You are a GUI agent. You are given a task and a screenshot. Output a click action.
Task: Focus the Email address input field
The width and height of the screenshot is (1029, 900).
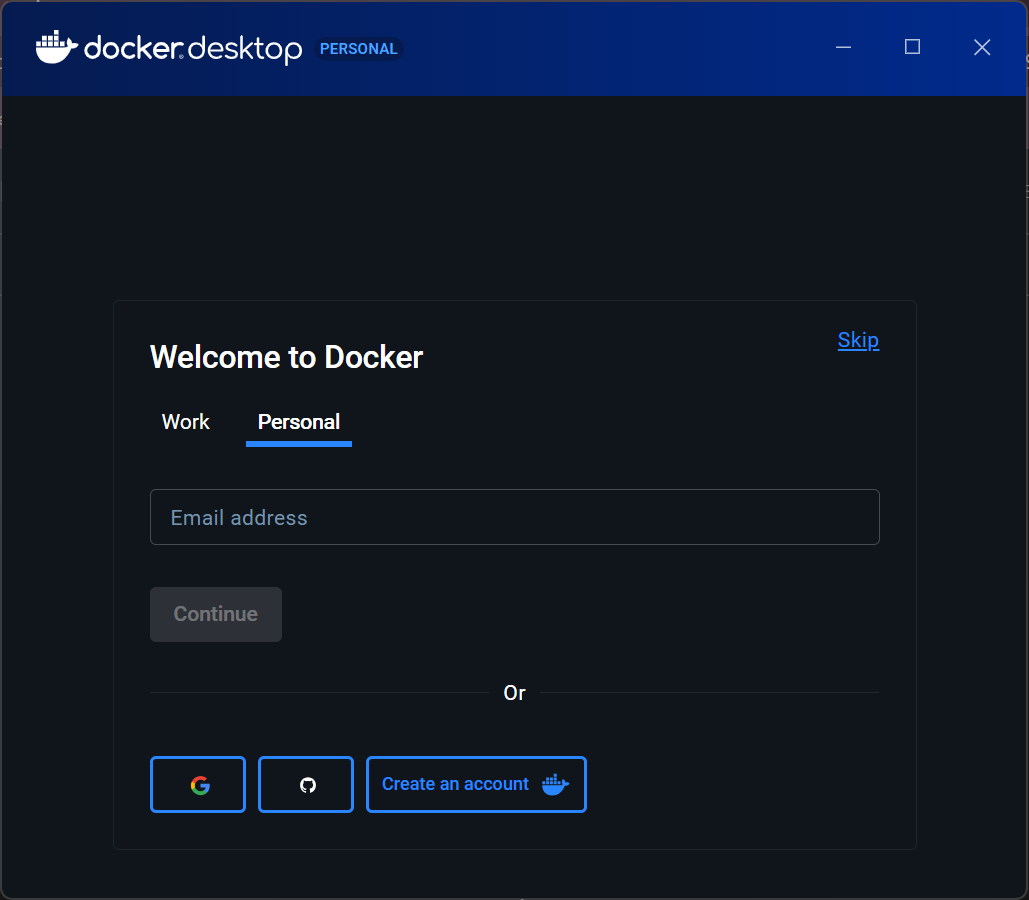514,517
